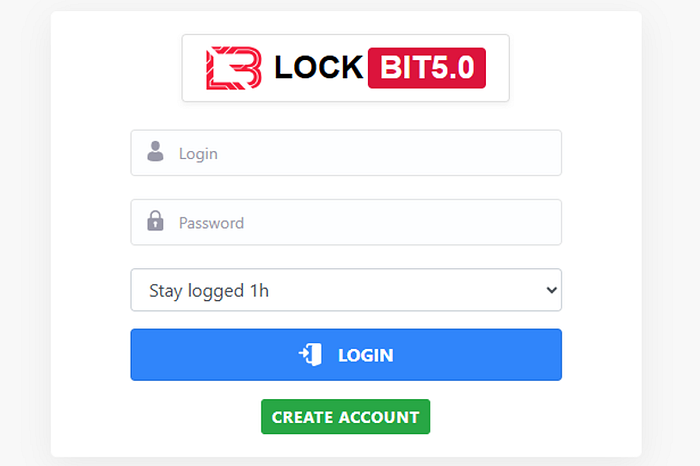Click the logo banner box

[346, 68]
